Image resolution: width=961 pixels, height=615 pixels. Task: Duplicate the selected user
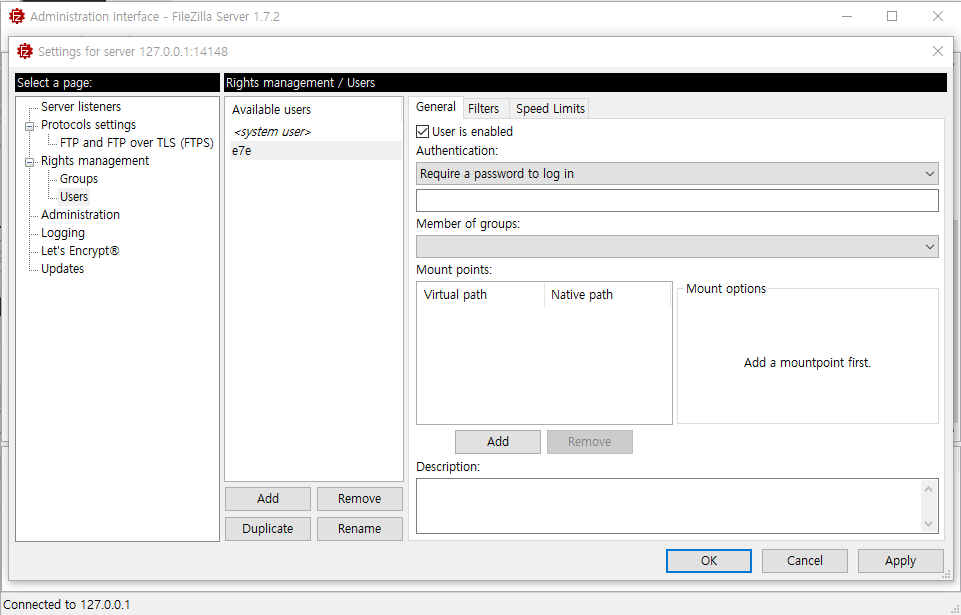[268, 529]
